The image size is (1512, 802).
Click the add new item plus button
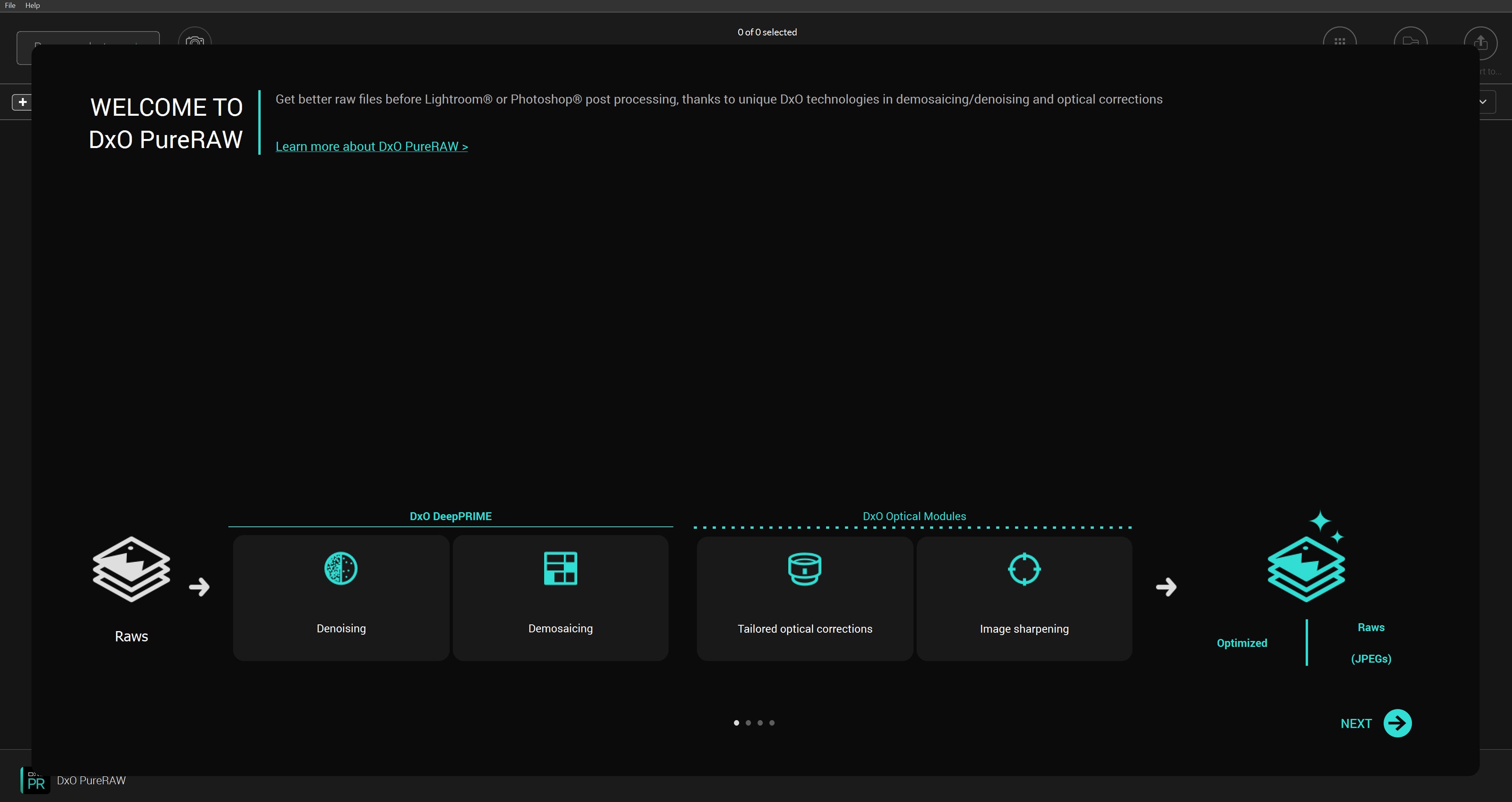tap(22, 102)
